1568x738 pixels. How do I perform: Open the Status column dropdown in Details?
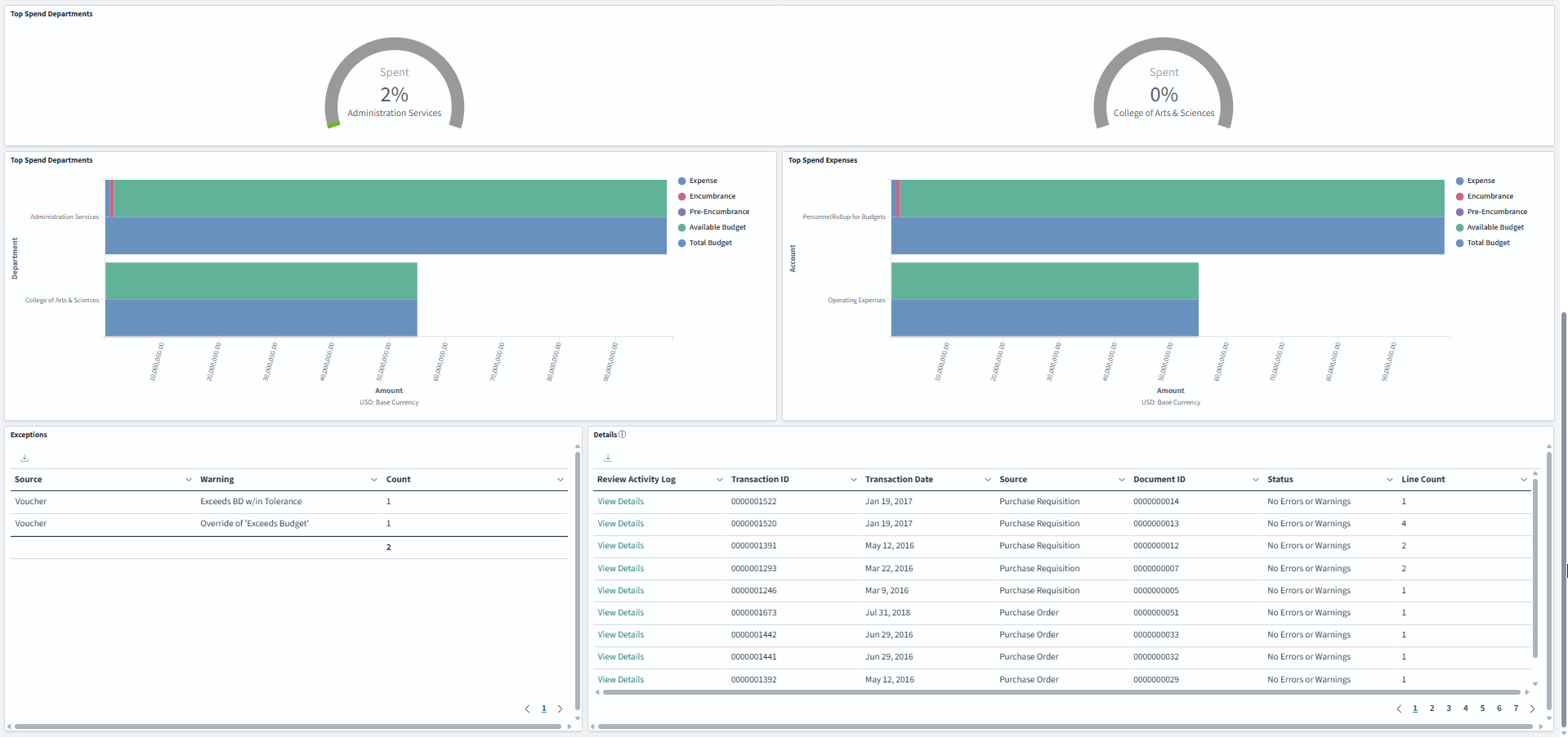point(1389,479)
